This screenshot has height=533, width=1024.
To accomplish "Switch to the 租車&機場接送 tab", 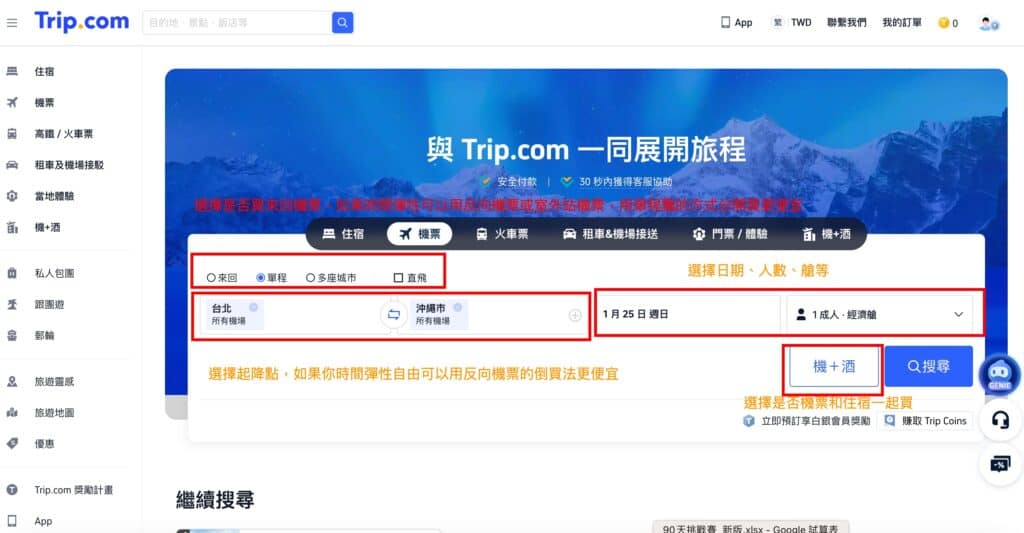I will coord(610,234).
